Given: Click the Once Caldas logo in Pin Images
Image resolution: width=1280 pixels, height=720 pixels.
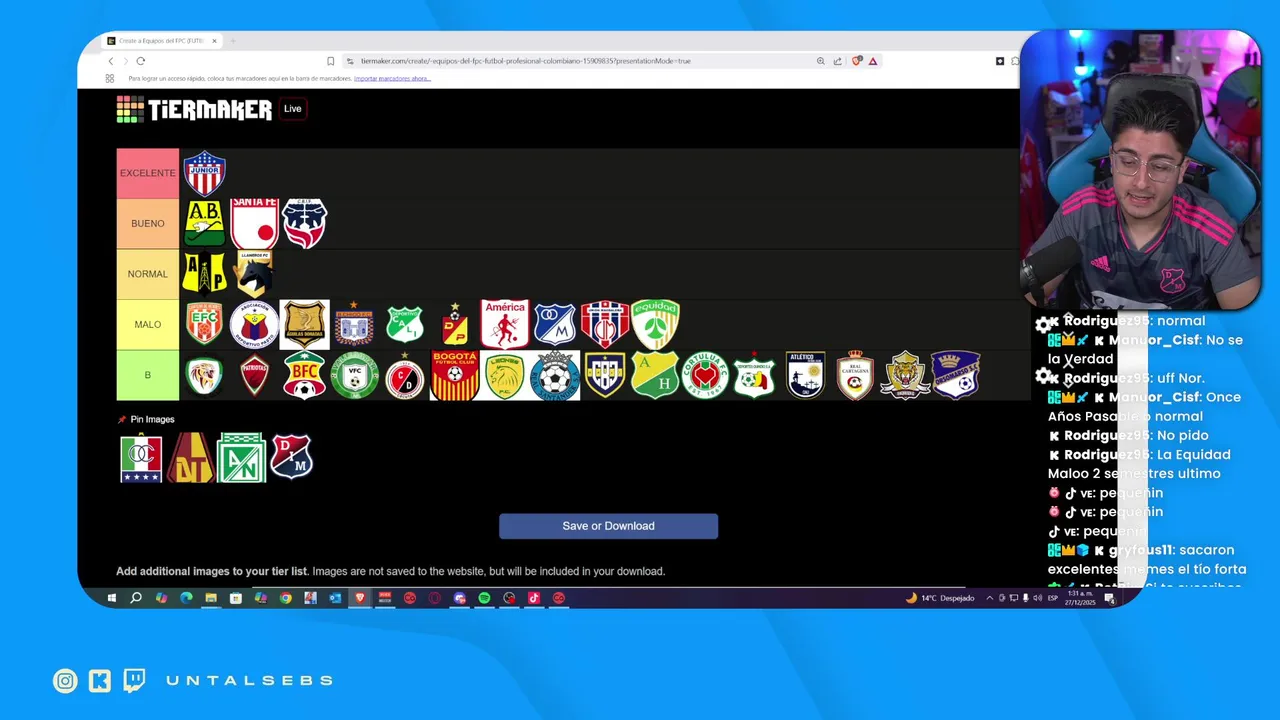Looking at the screenshot, I should tap(141, 458).
